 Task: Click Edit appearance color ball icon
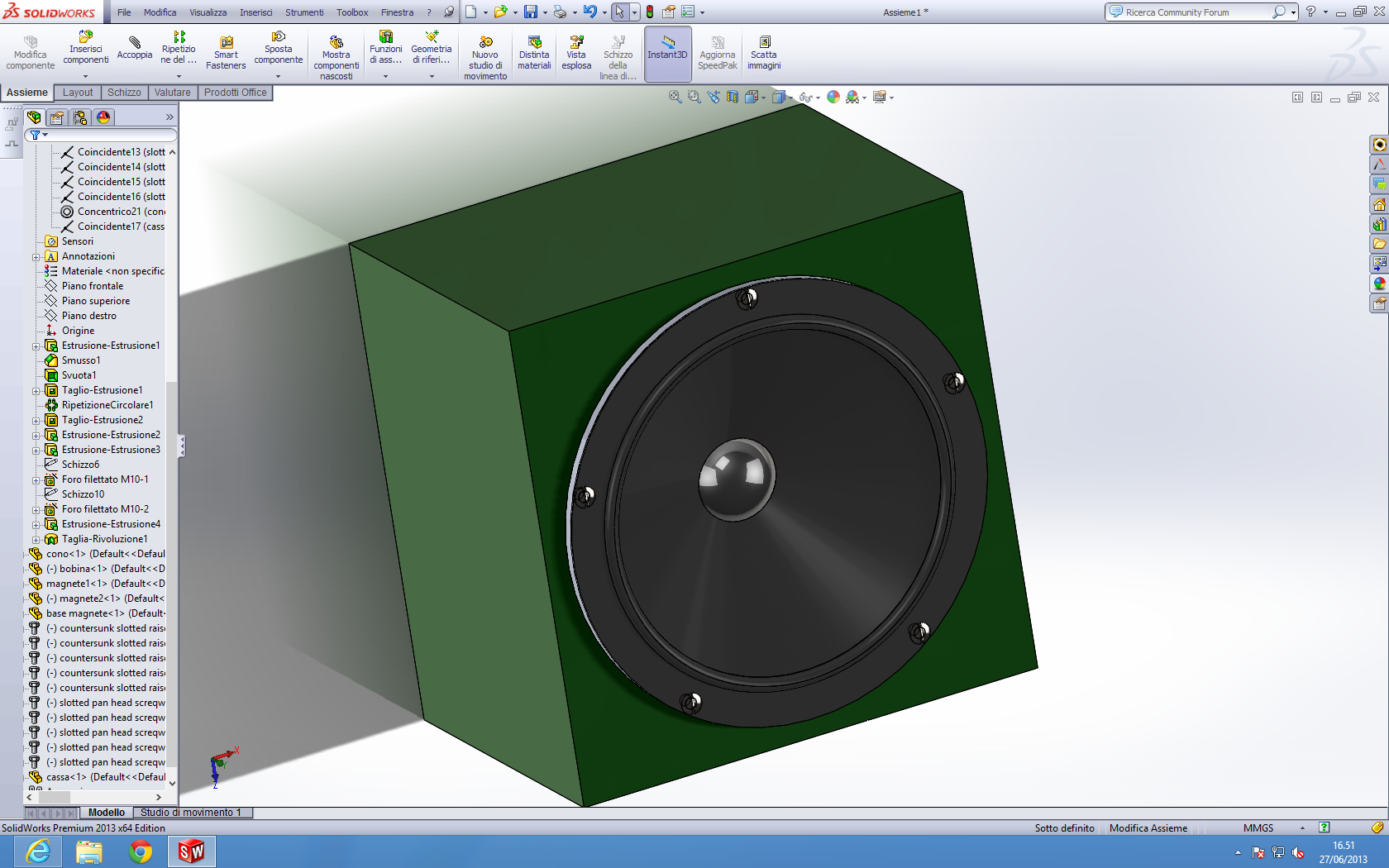(833, 98)
